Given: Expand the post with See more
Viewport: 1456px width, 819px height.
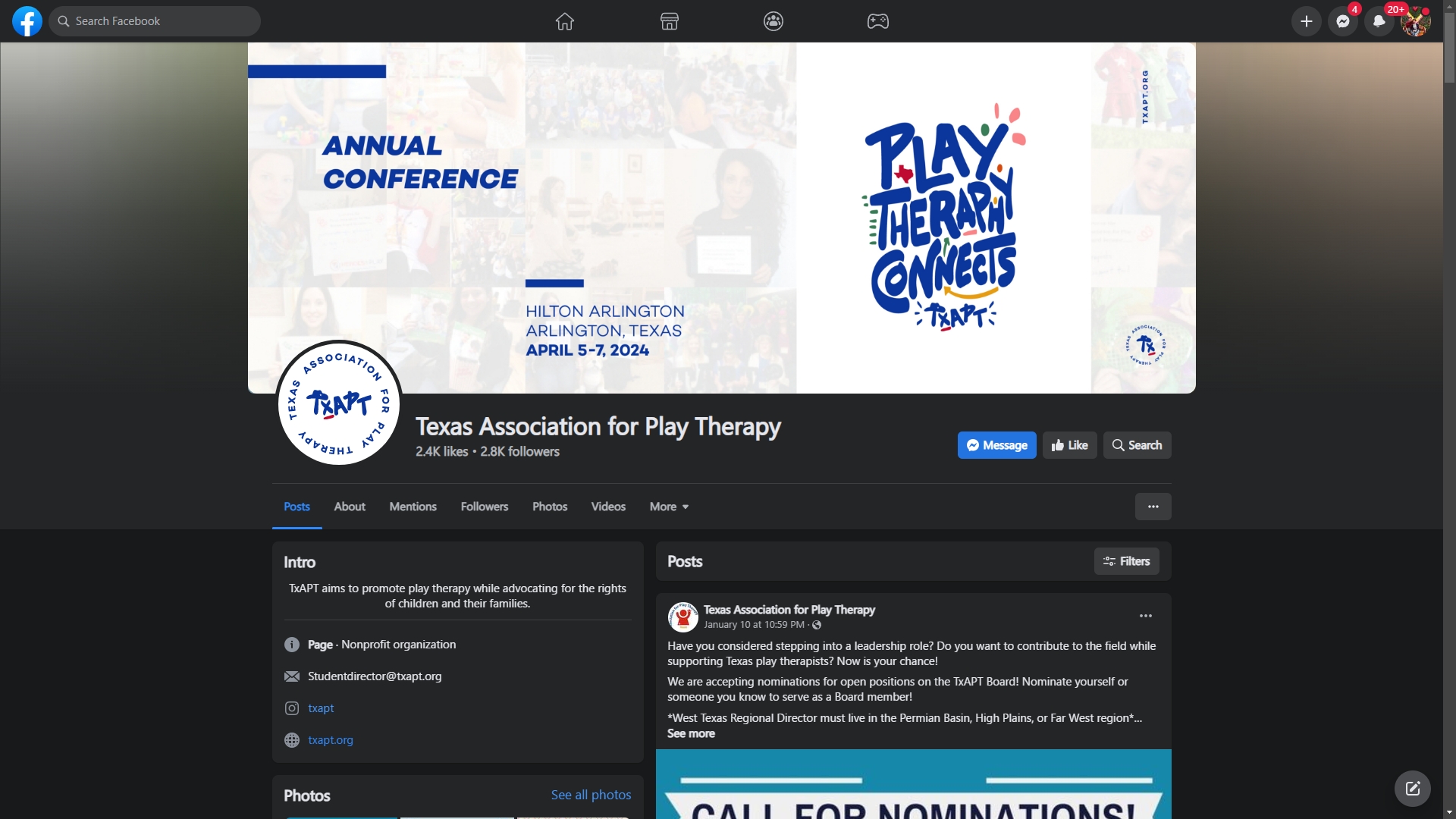Looking at the screenshot, I should [691, 733].
